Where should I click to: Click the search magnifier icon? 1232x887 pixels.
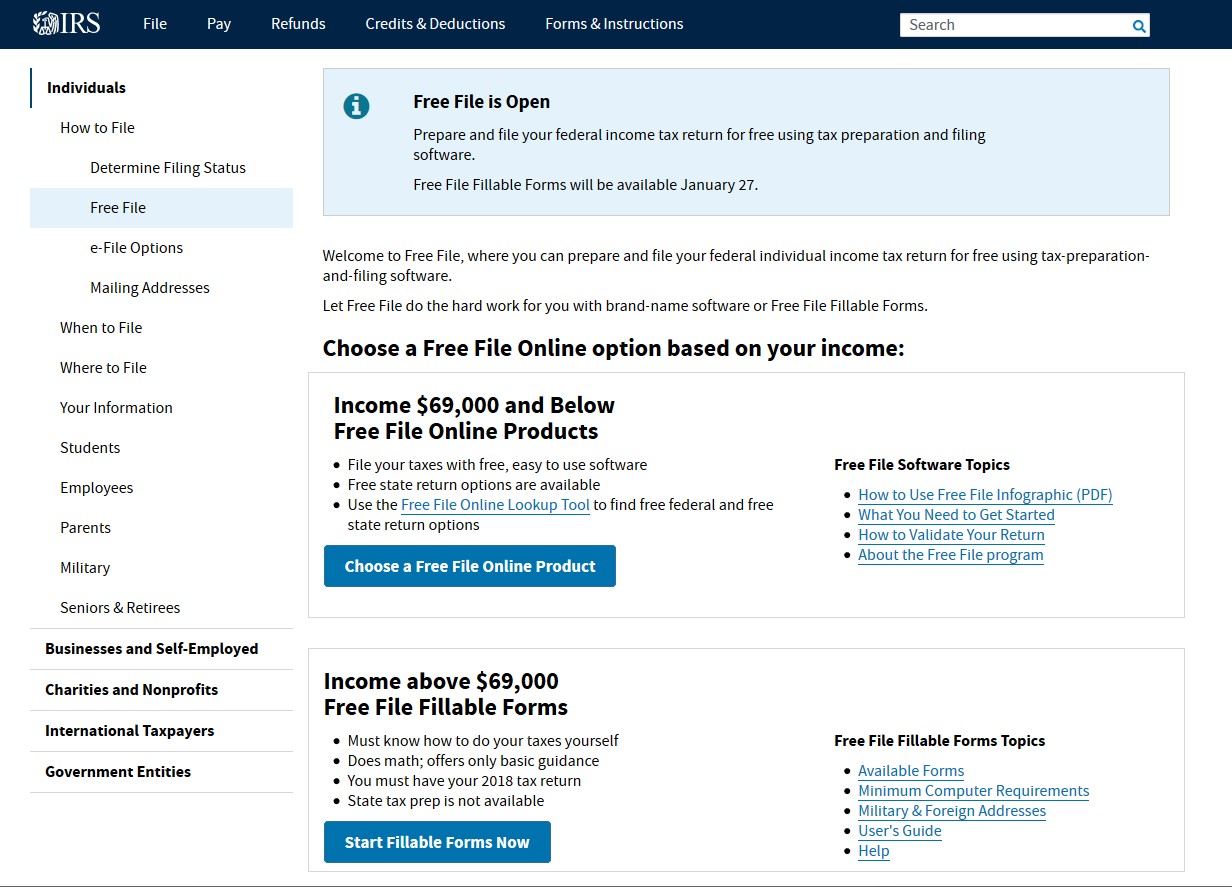(1139, 26)
